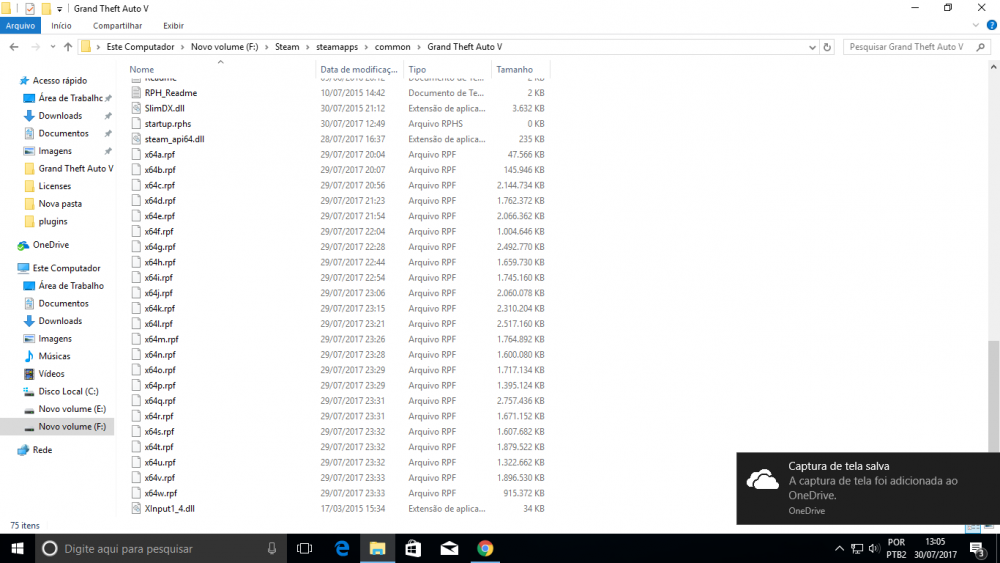Viewport: 1000px width, 563px height.
Task: Go up one folder level arrow
Action: tap(68, 47)
